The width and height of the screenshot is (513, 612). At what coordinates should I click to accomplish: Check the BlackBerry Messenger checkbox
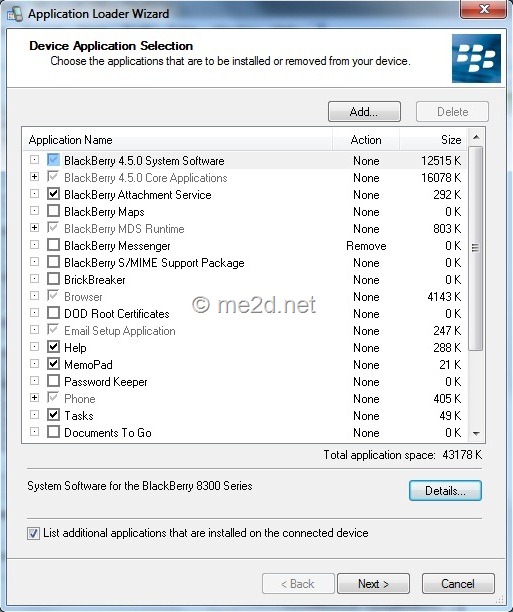point(53,245)
